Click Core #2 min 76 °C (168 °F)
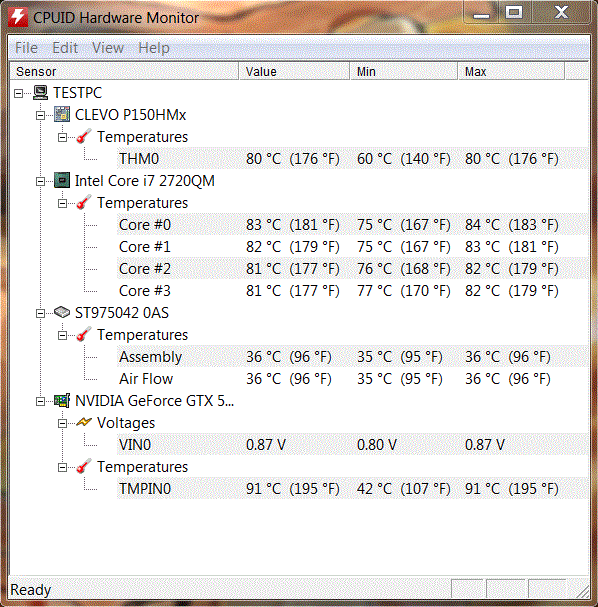Image resolution: width=598 pixels, height=607 pixels. (x=404, y=269)
